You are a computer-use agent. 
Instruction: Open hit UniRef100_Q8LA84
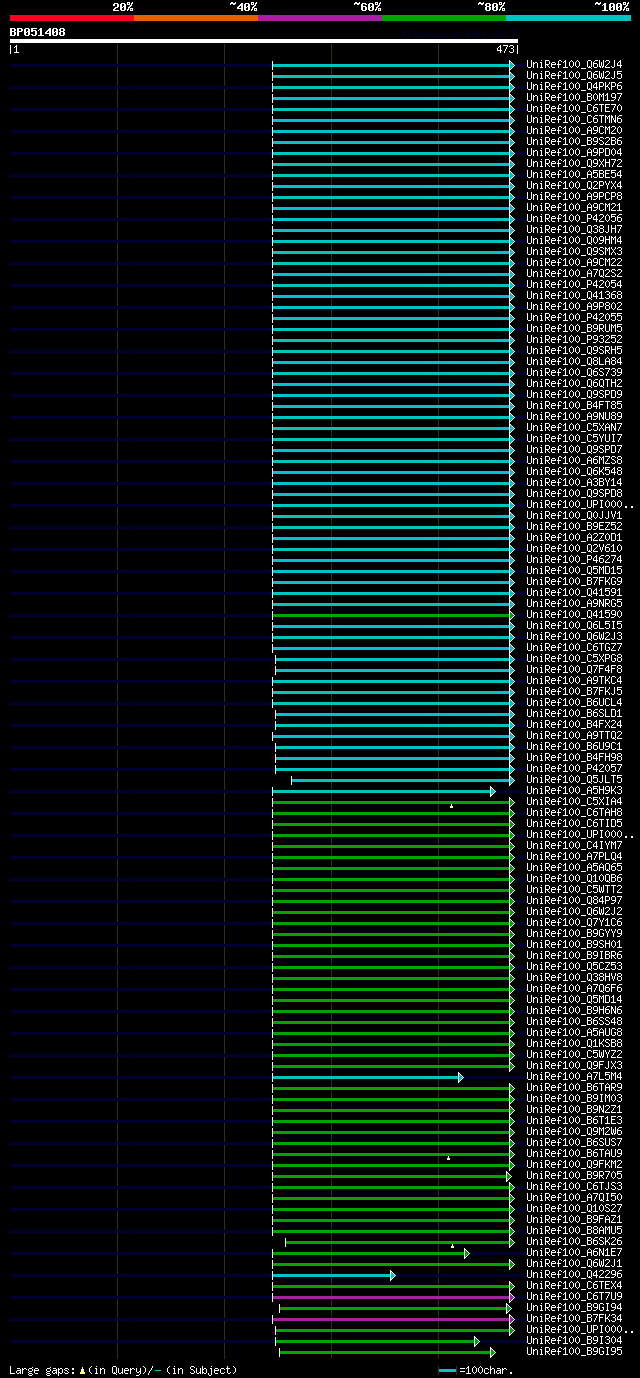click(574, 361)
